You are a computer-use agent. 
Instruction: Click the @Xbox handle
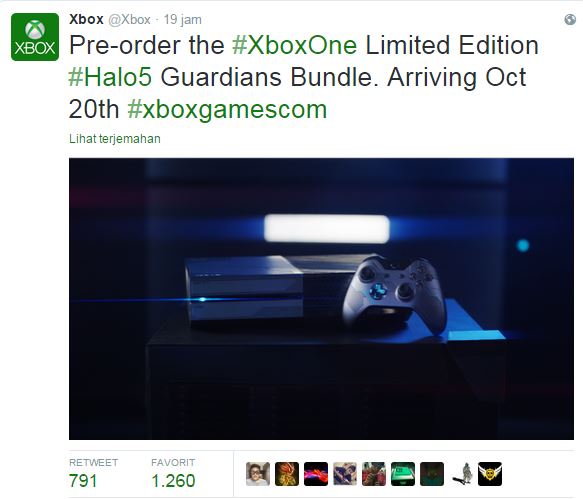click(129, 19)
